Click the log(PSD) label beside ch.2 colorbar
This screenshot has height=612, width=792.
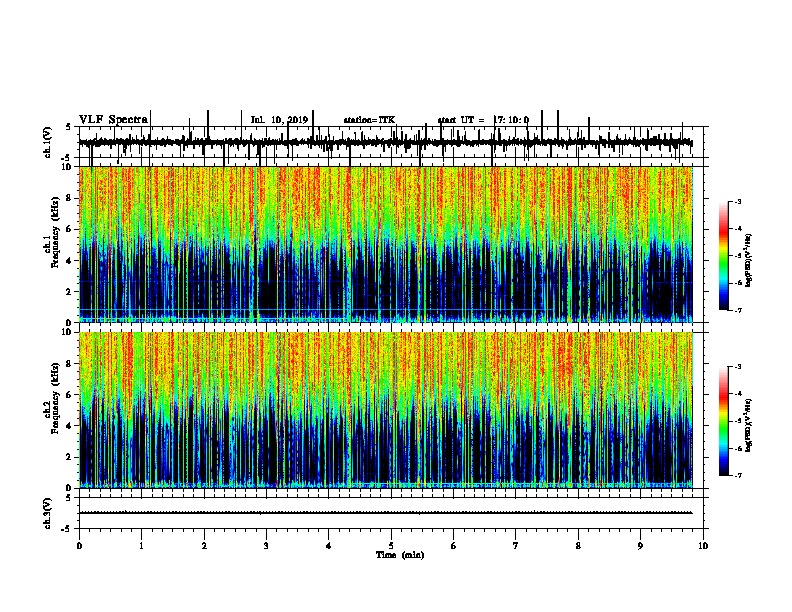pos(749,426)
